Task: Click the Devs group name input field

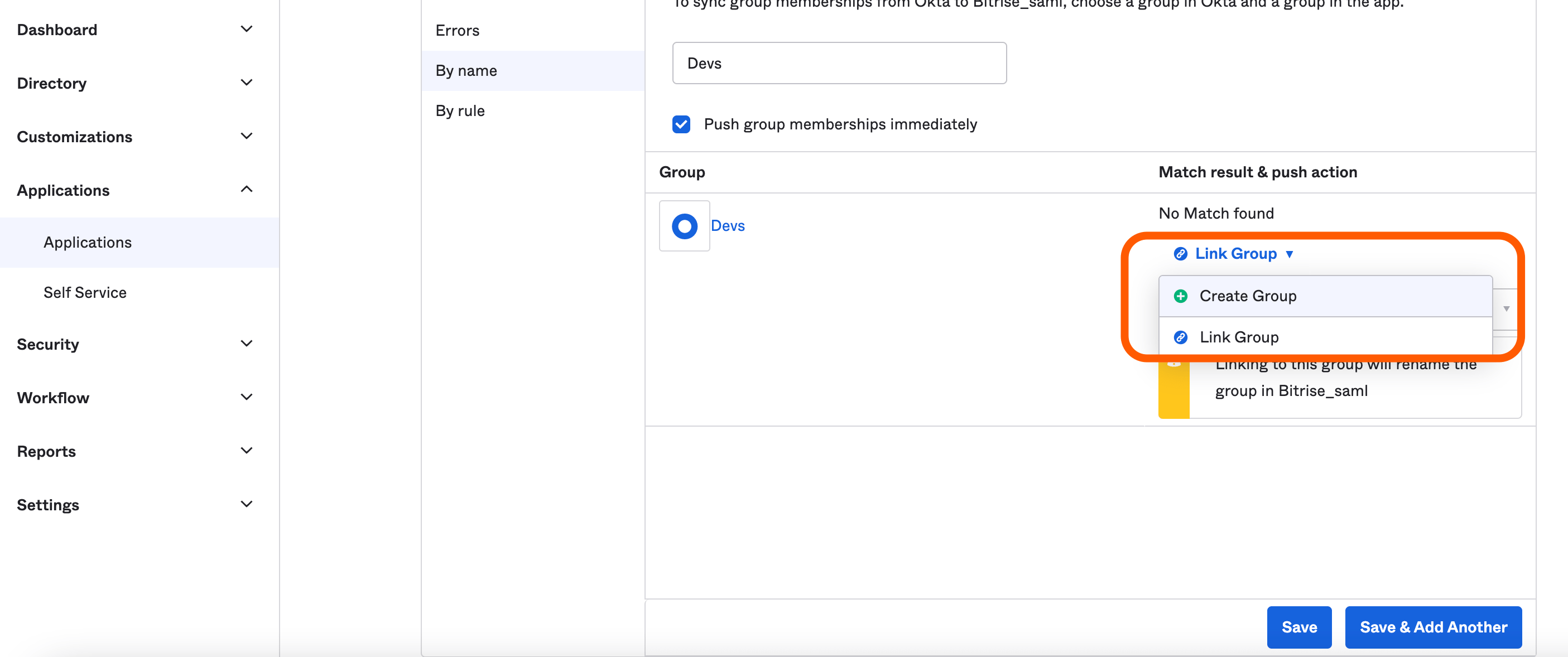Action: pos(839,63)
